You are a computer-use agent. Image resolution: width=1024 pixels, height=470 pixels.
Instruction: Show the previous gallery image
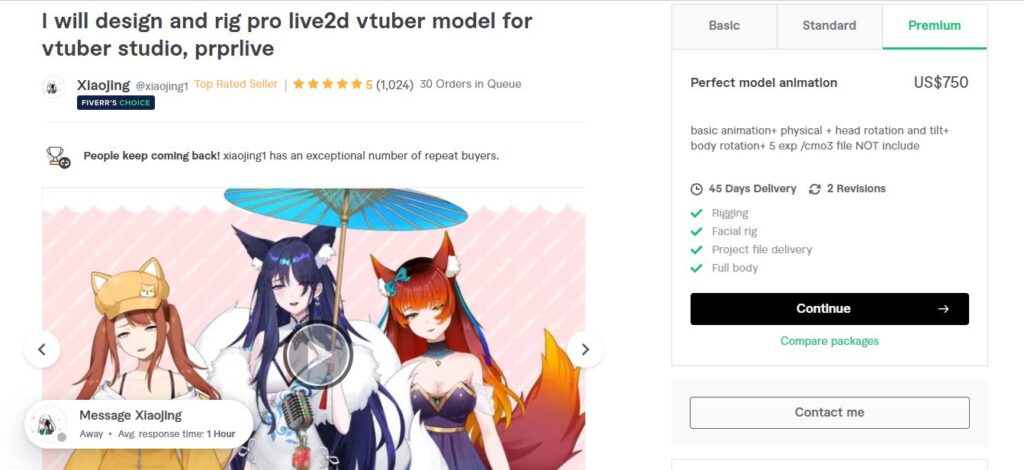click(x=42, y=350)
